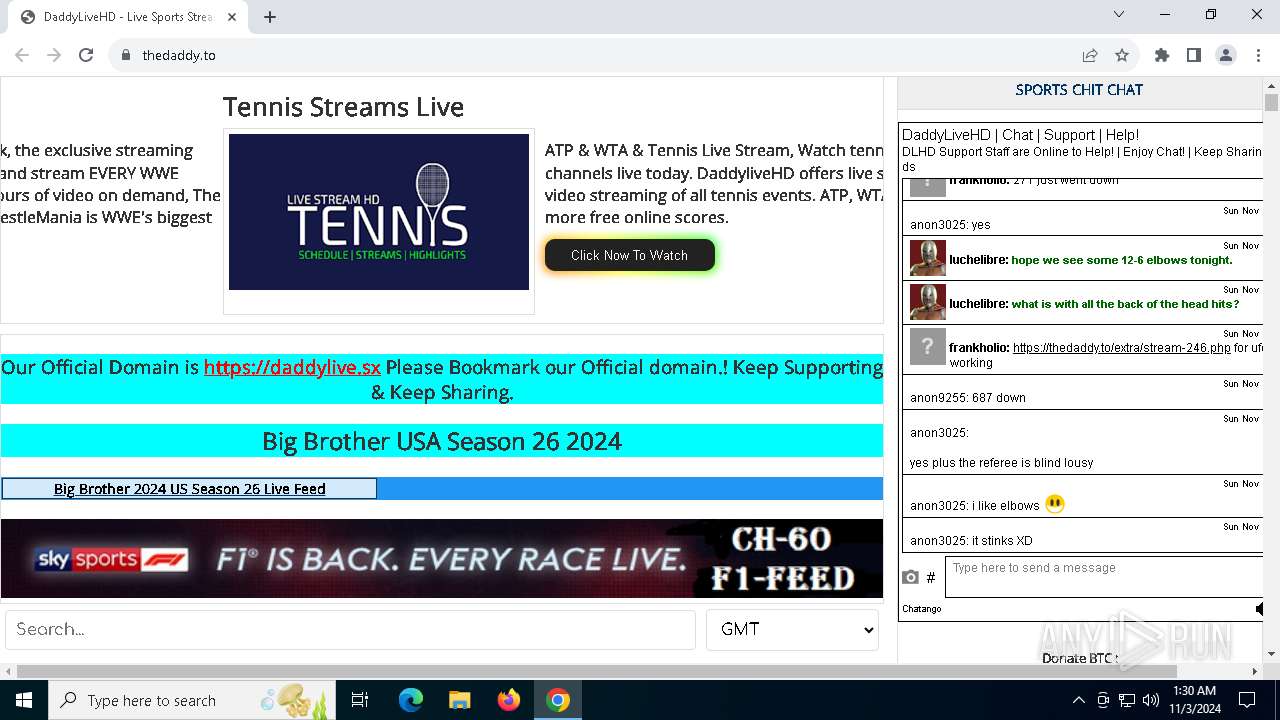The width and height of the screenshot is (1280, 720).
Task: Click the horizontal scrollbar thumb
Action: (596, 671)
